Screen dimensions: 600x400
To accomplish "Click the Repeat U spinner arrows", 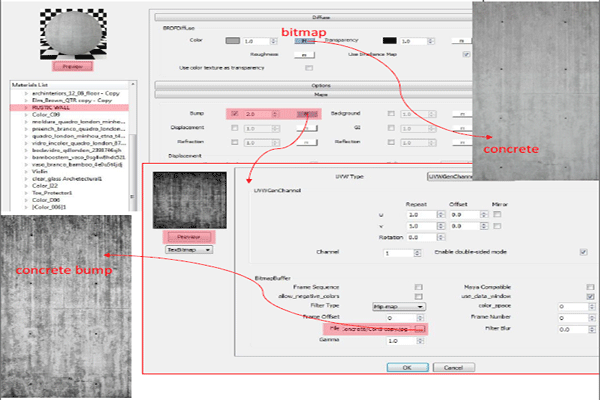I will [441, 215].
